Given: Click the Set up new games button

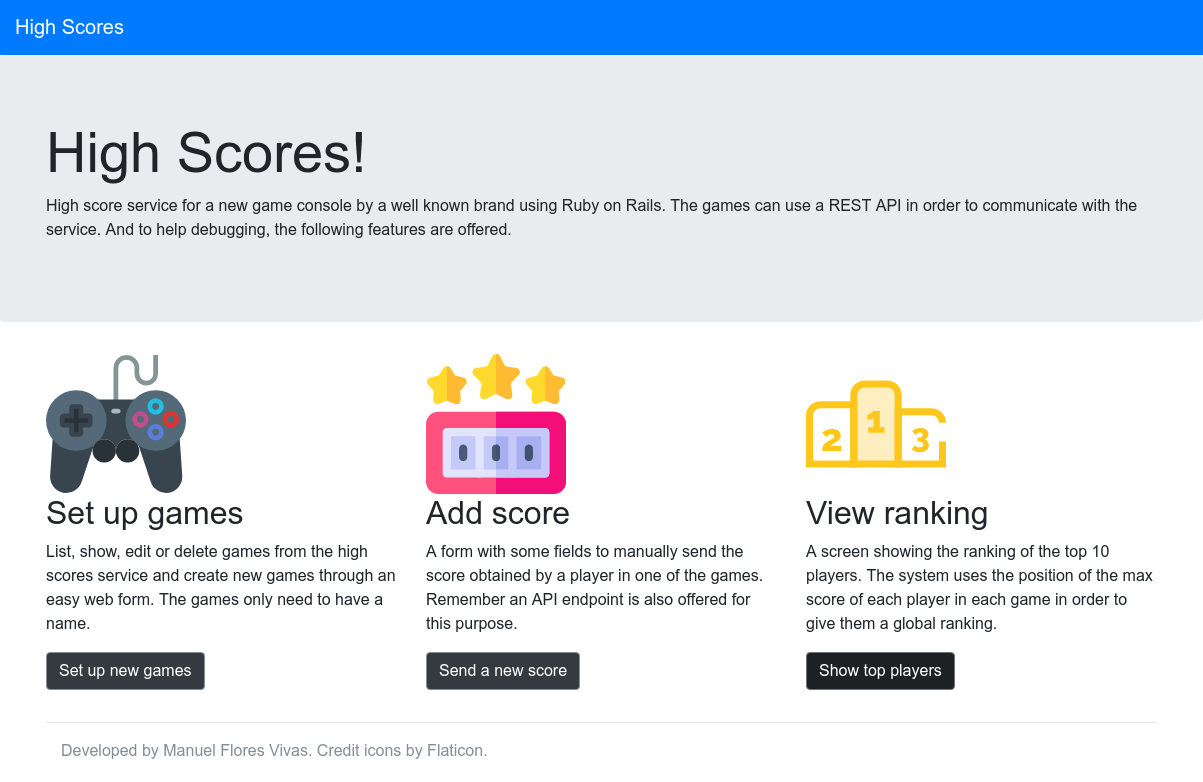Looking at the screenshot, I should point(125,671).
